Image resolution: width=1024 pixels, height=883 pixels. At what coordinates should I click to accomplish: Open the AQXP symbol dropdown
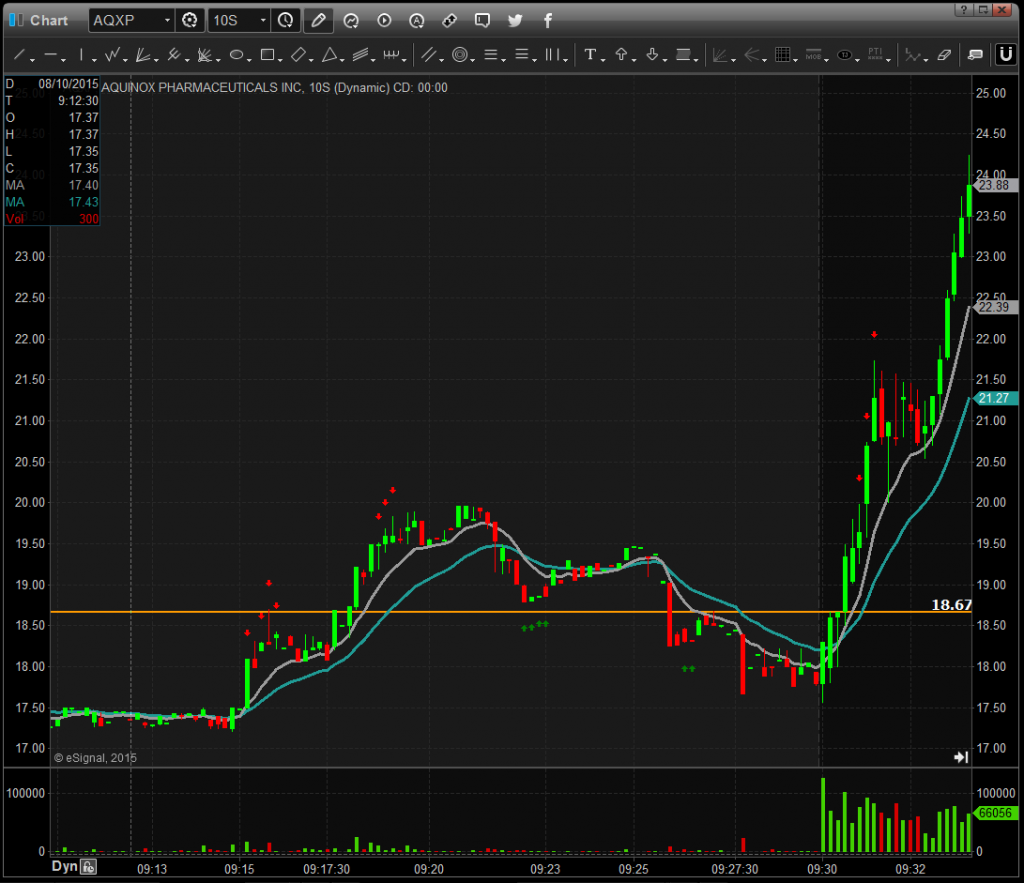(x=167, y=21)
